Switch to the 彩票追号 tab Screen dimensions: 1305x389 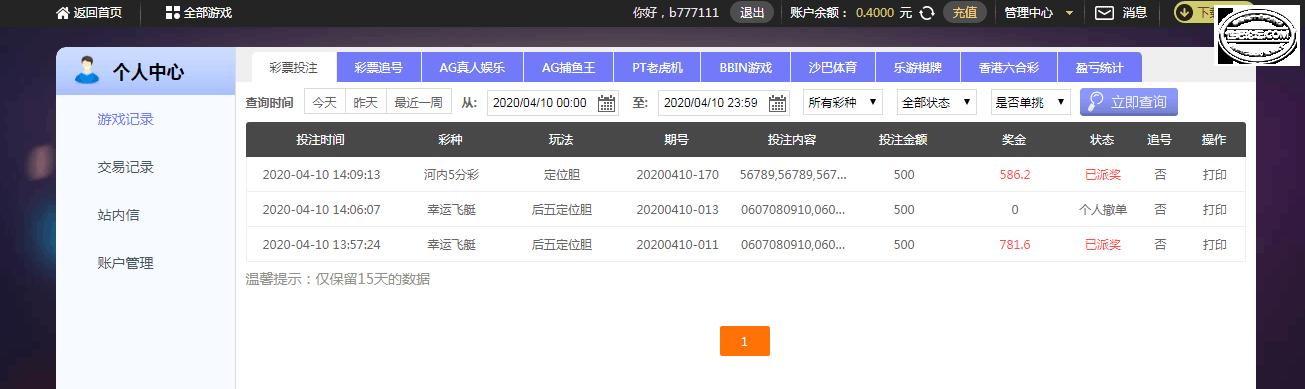[379, 67]
